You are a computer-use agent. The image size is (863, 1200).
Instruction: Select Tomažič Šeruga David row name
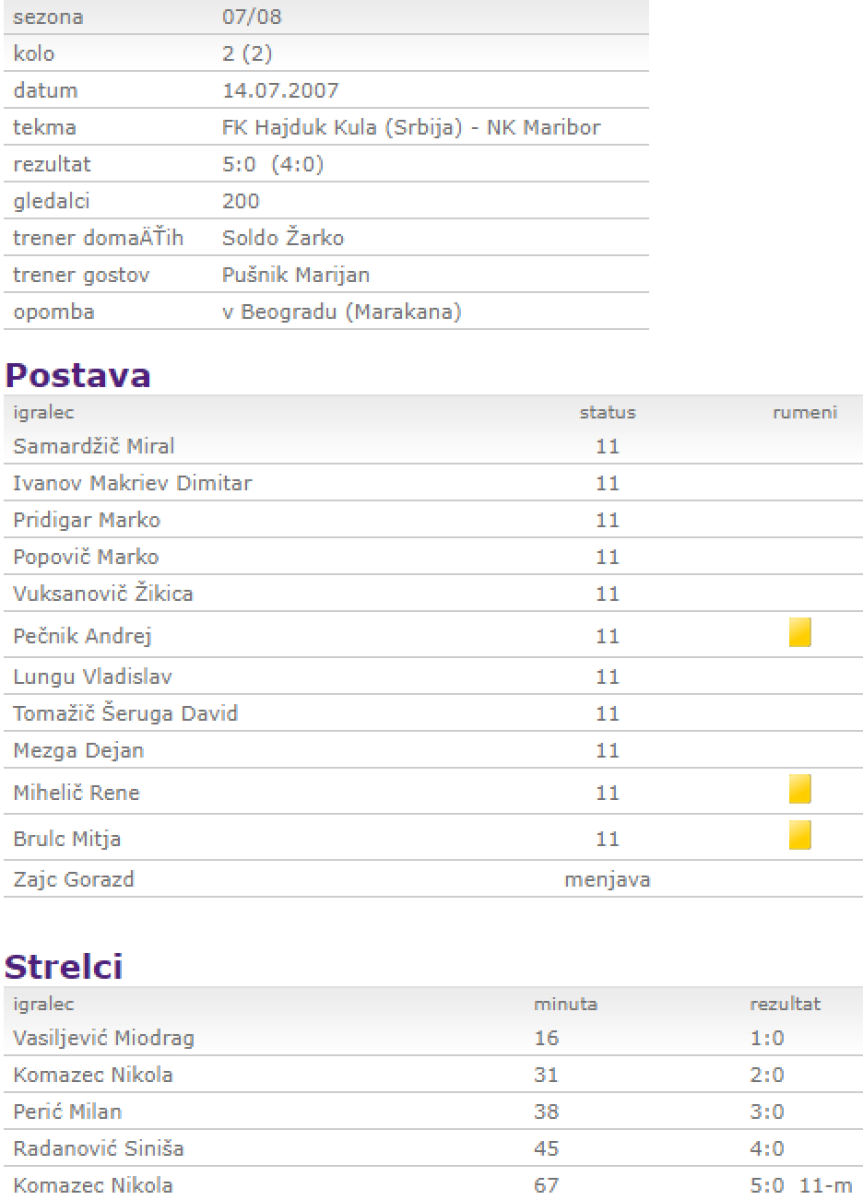[125, 714]
